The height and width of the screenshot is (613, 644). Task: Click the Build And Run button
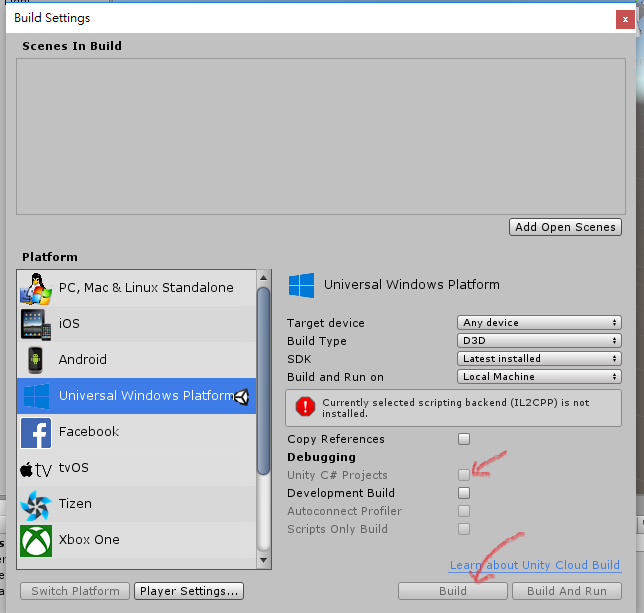coord(567,591)
